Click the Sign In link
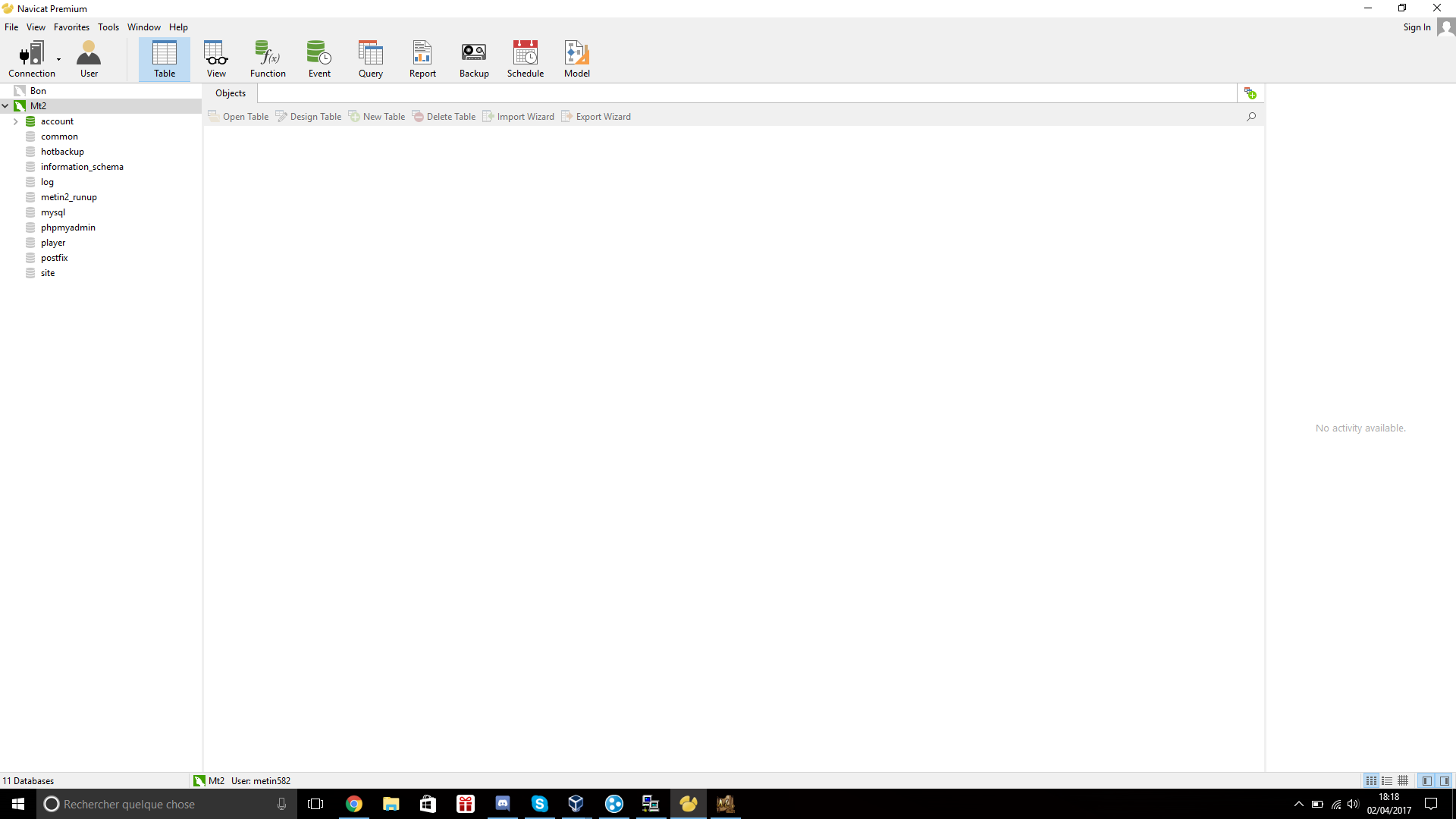This screenshot has height=819, width=1456. coord(1417,27)
